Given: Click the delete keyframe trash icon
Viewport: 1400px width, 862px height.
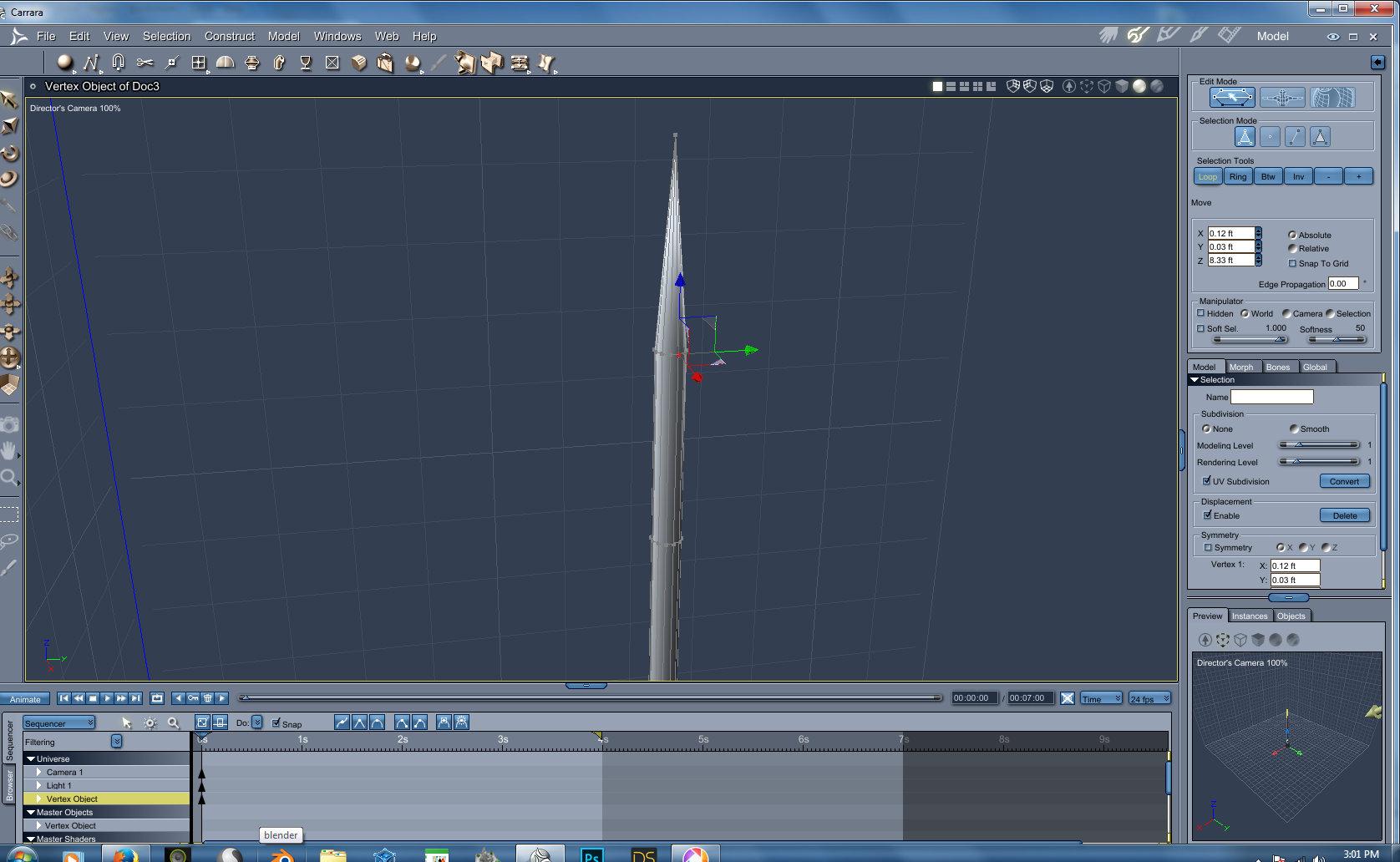Looking at the screenshot, I should coord(208,698).
